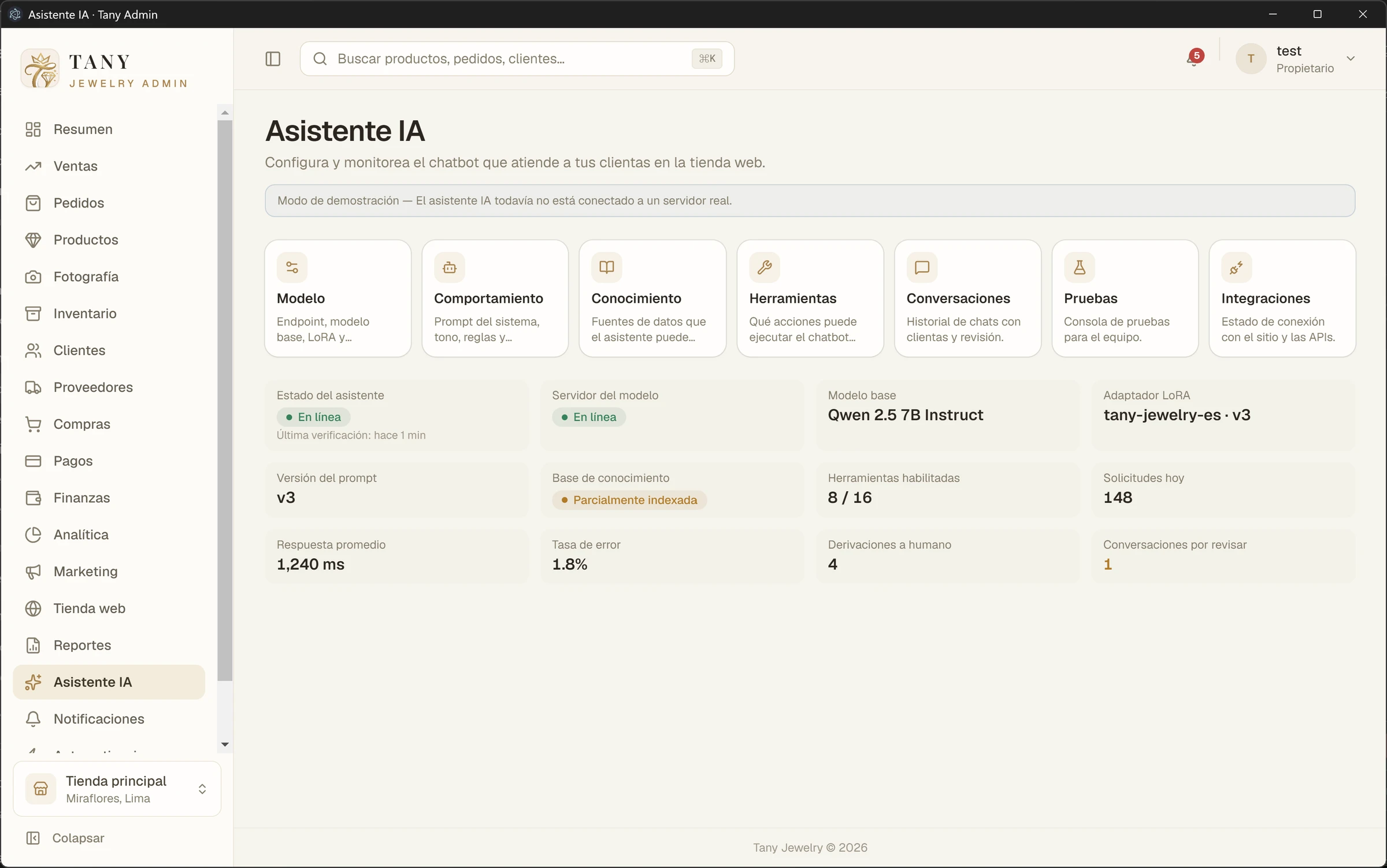
Task: Focus the Buscar productos search field
Action: pyautogui.click(x=517, y=58)
